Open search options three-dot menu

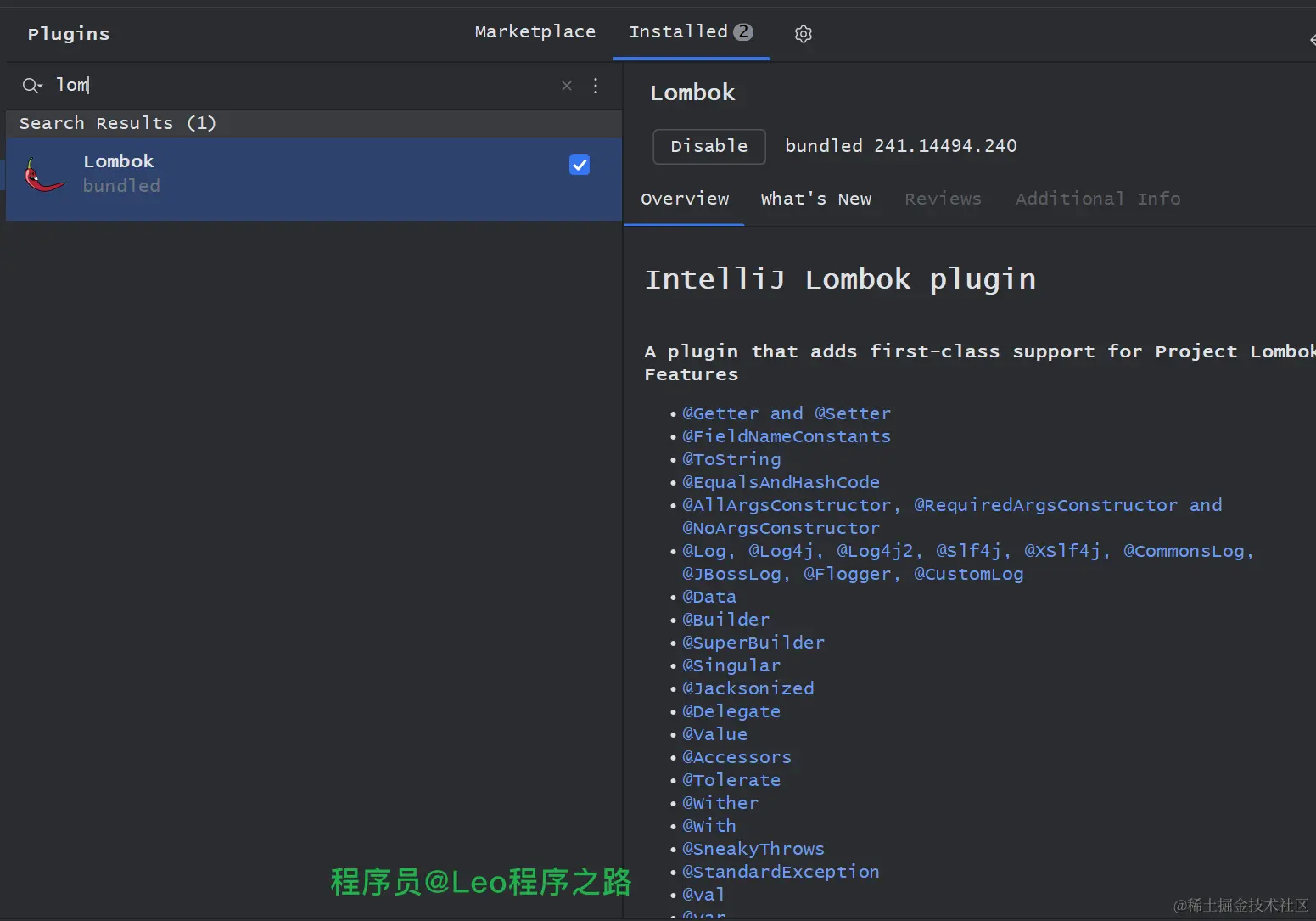tap(596, 86)
